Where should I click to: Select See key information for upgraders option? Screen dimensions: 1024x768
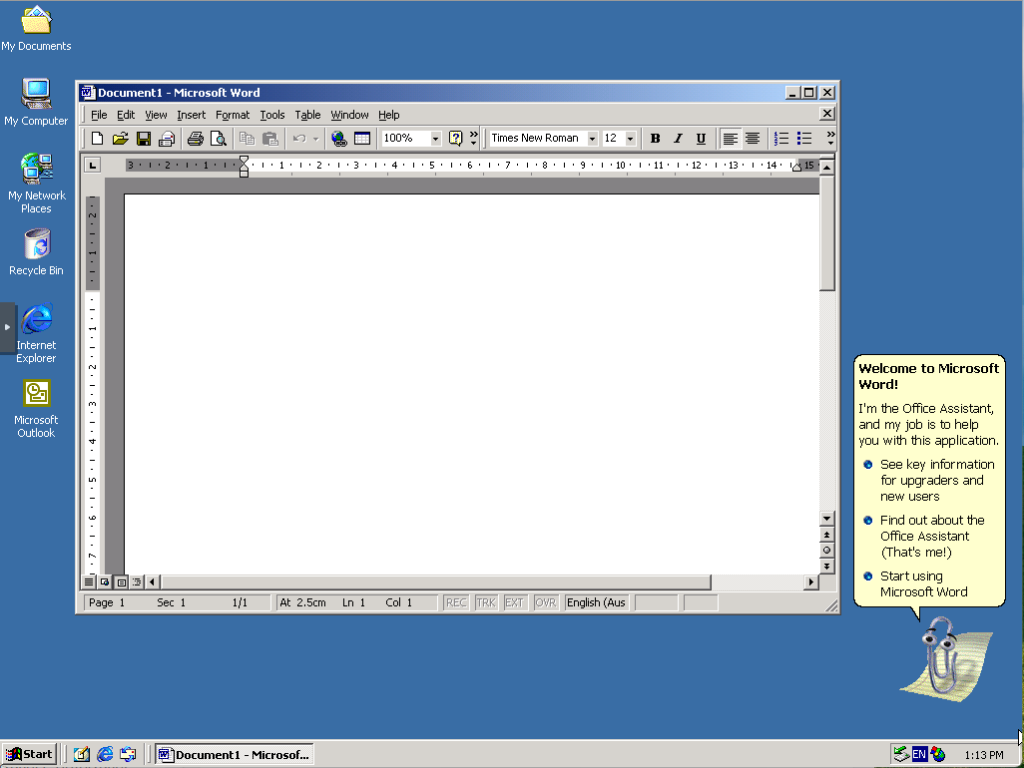[937, 481]
